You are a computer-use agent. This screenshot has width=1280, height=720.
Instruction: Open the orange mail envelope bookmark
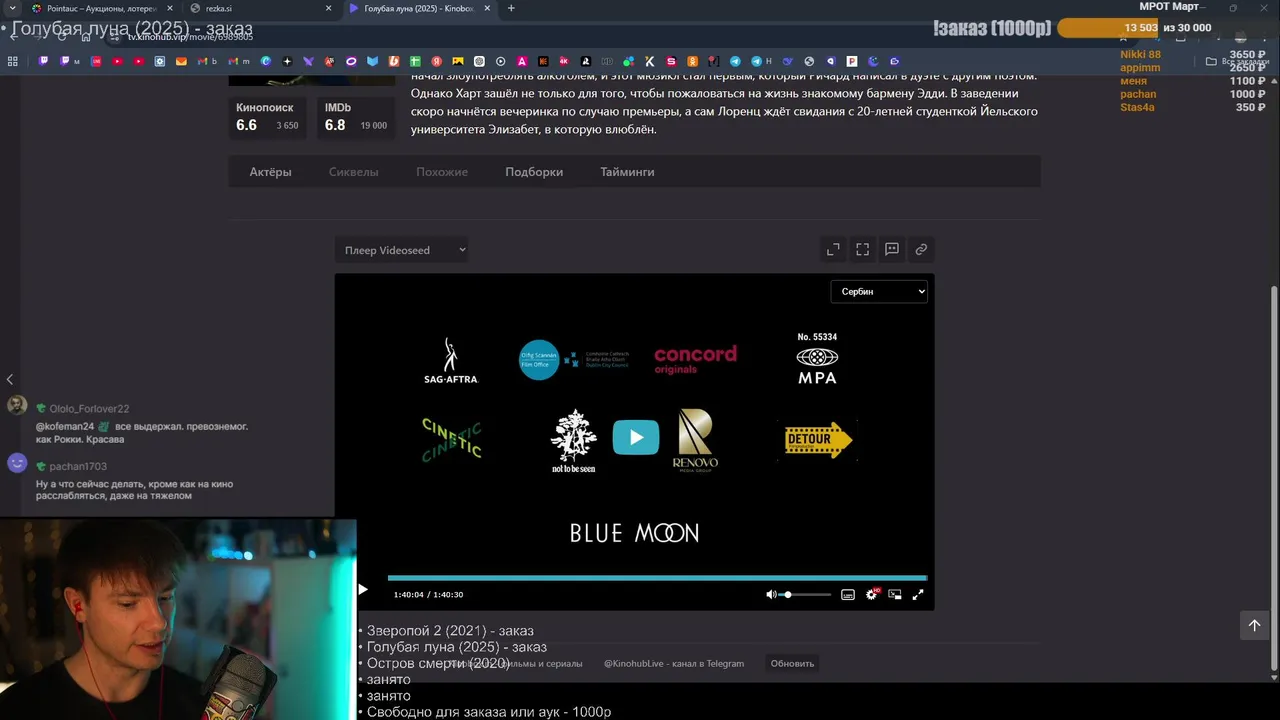181,61
